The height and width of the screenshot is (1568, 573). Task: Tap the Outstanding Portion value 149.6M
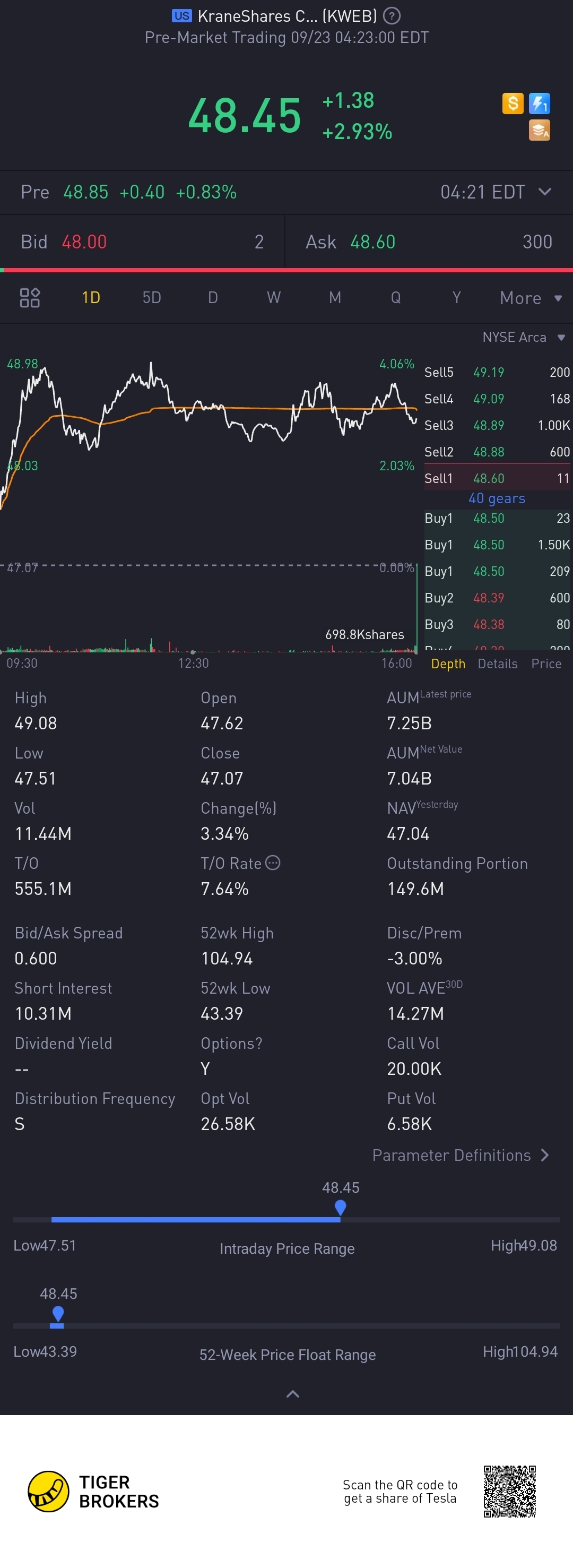pos(415,889)
